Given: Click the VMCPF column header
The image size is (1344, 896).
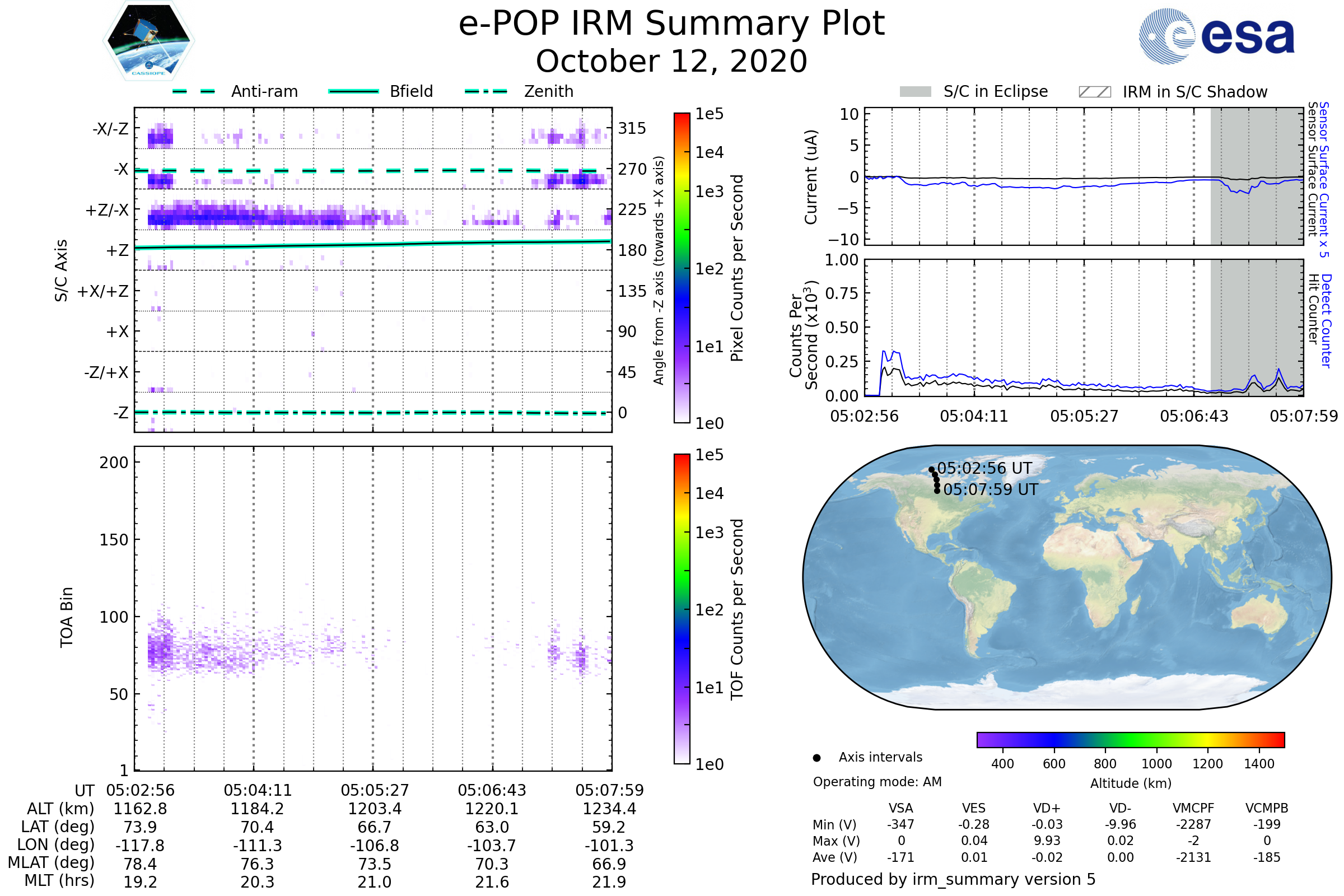Looking at the screenshot, I should 1193,808.
